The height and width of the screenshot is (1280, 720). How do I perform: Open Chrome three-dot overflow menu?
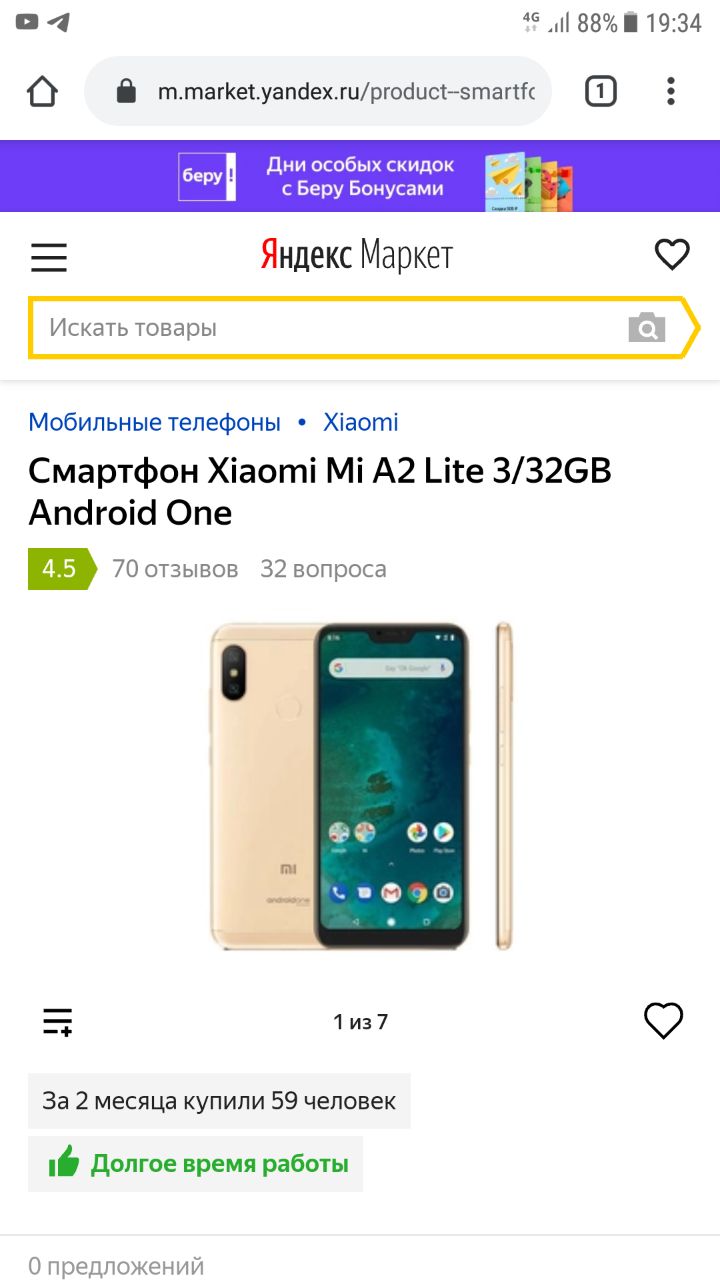(x=671, y=92)
